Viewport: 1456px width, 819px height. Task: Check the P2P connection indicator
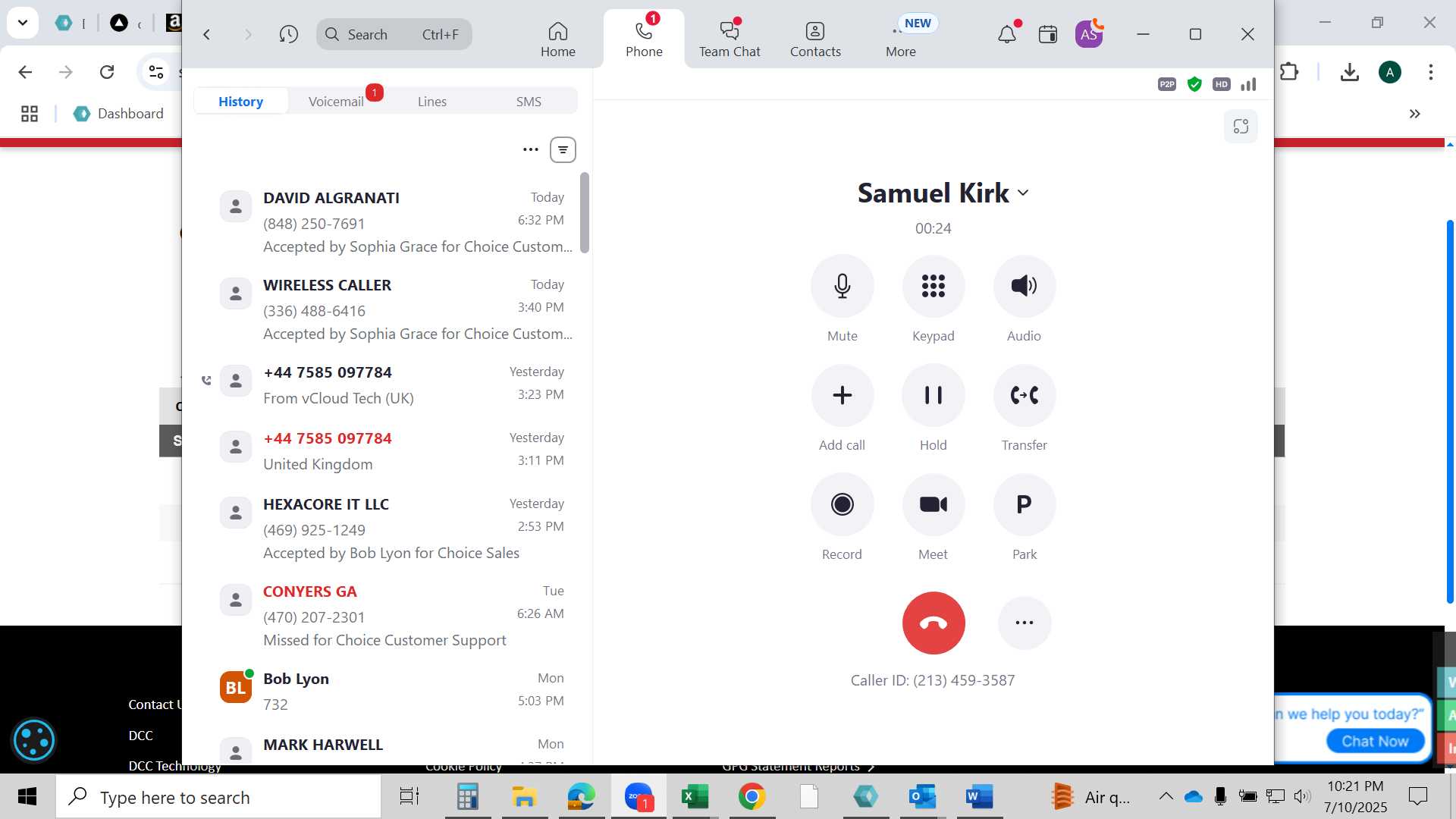click(1167, 84)
